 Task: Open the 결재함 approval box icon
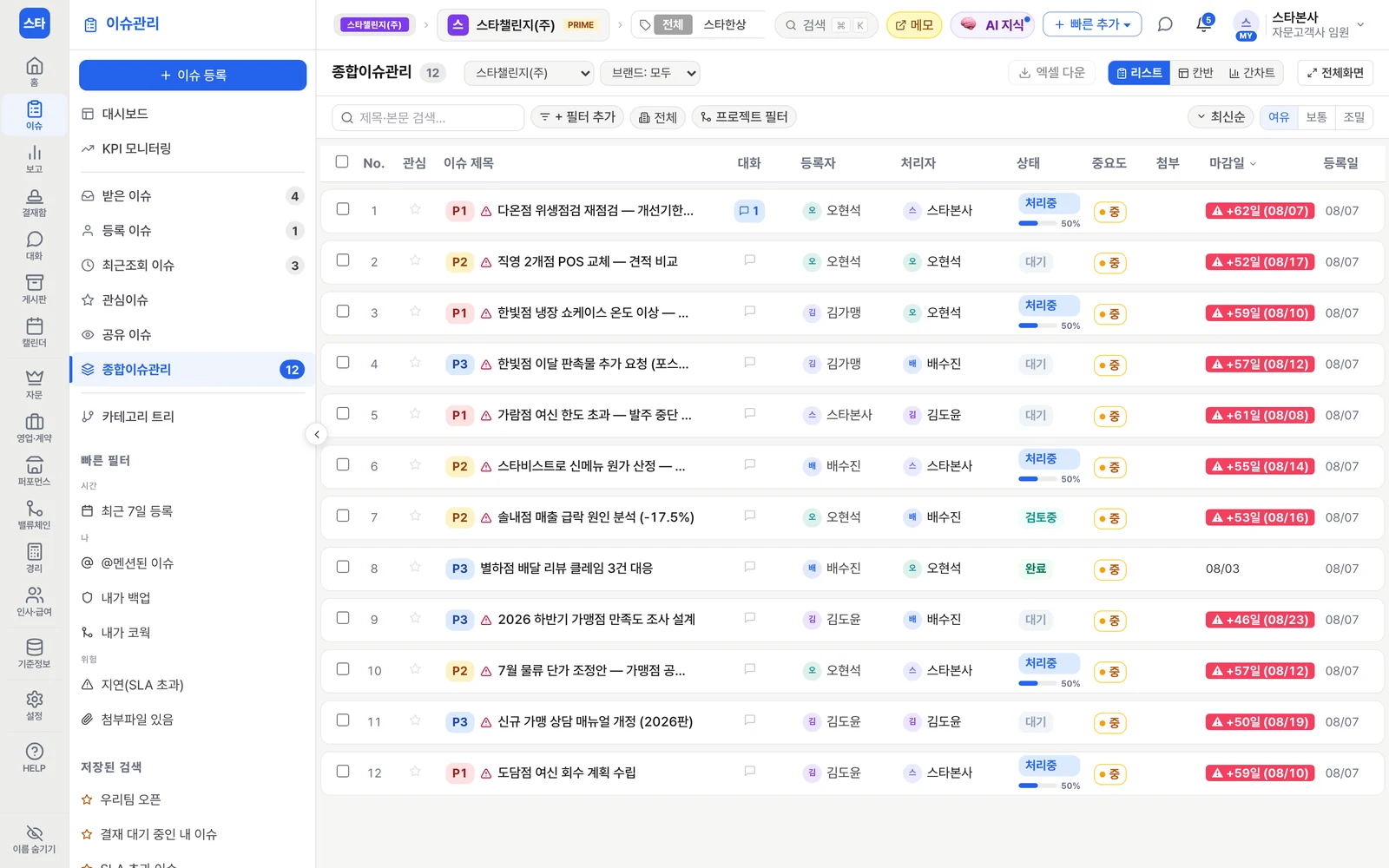34,201
